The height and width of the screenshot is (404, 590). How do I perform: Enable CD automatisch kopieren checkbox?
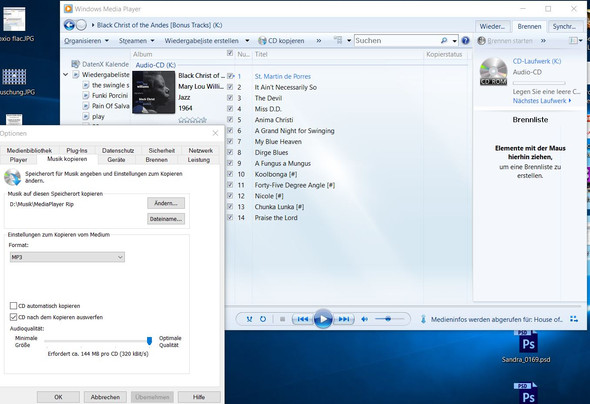pos(14,305)
